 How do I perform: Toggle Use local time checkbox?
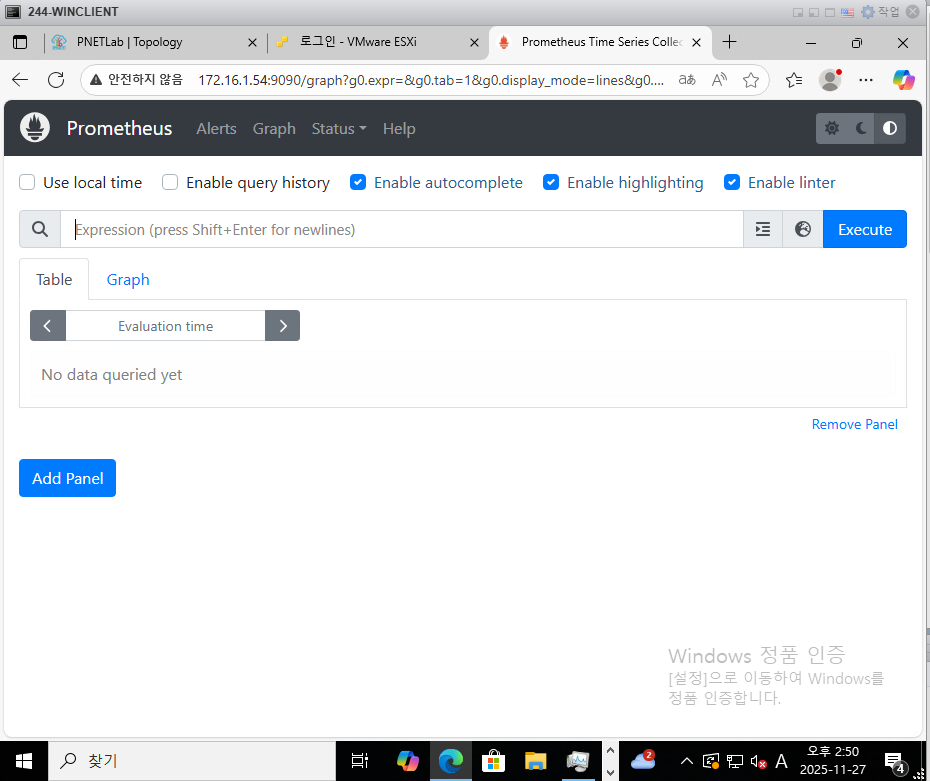point(27,182)
